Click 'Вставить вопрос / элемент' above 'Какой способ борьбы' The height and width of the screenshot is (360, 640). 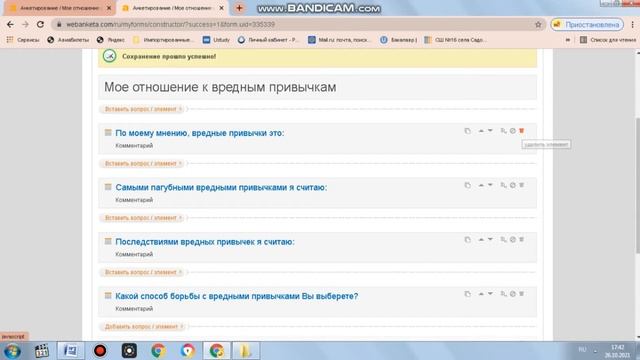[142, 272]
